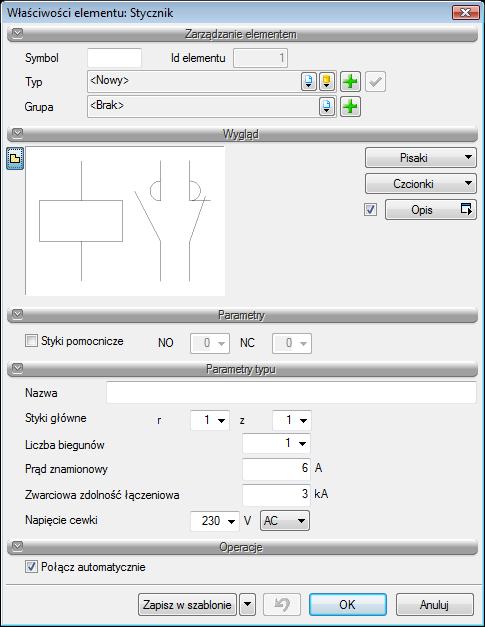Open the Liczba biegunów dropdown
Viewport: 485px width, 627px height.
tap(276, 443)
